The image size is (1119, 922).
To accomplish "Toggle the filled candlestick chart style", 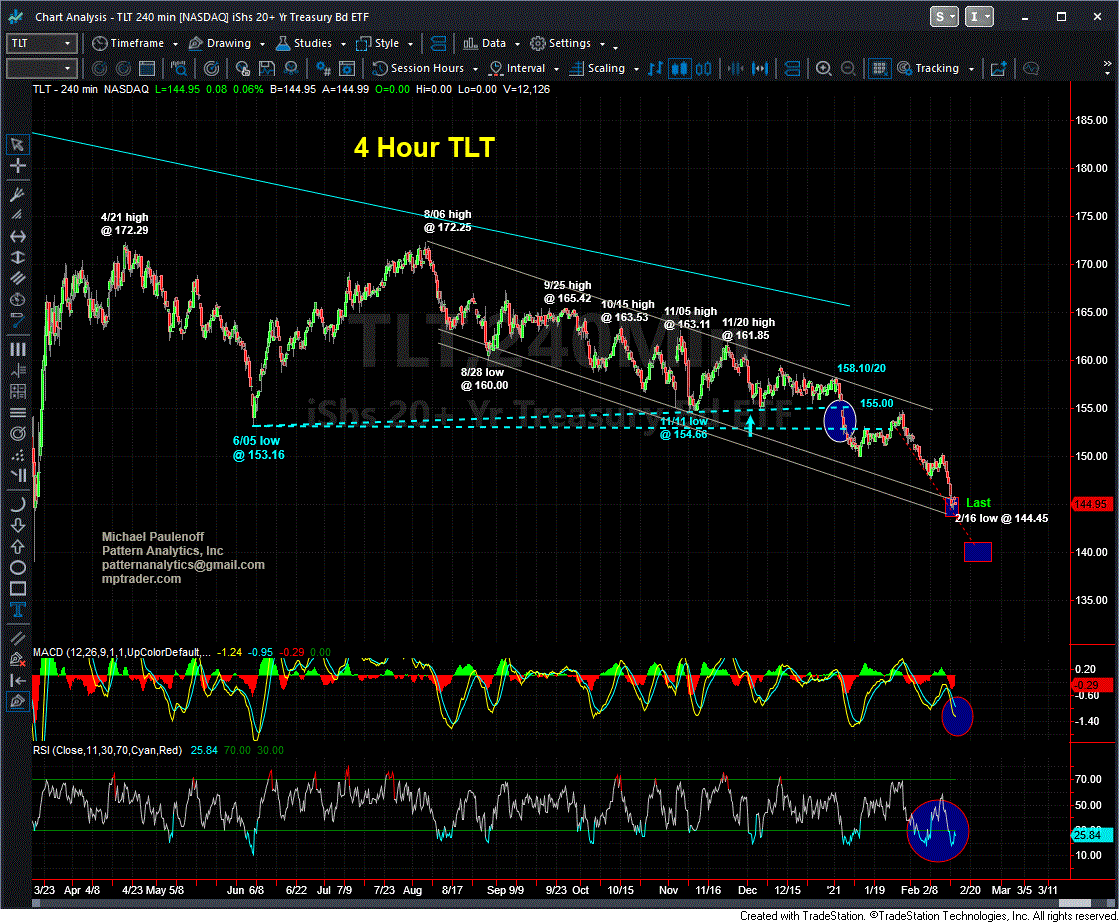I will click(x=679, y=69).
